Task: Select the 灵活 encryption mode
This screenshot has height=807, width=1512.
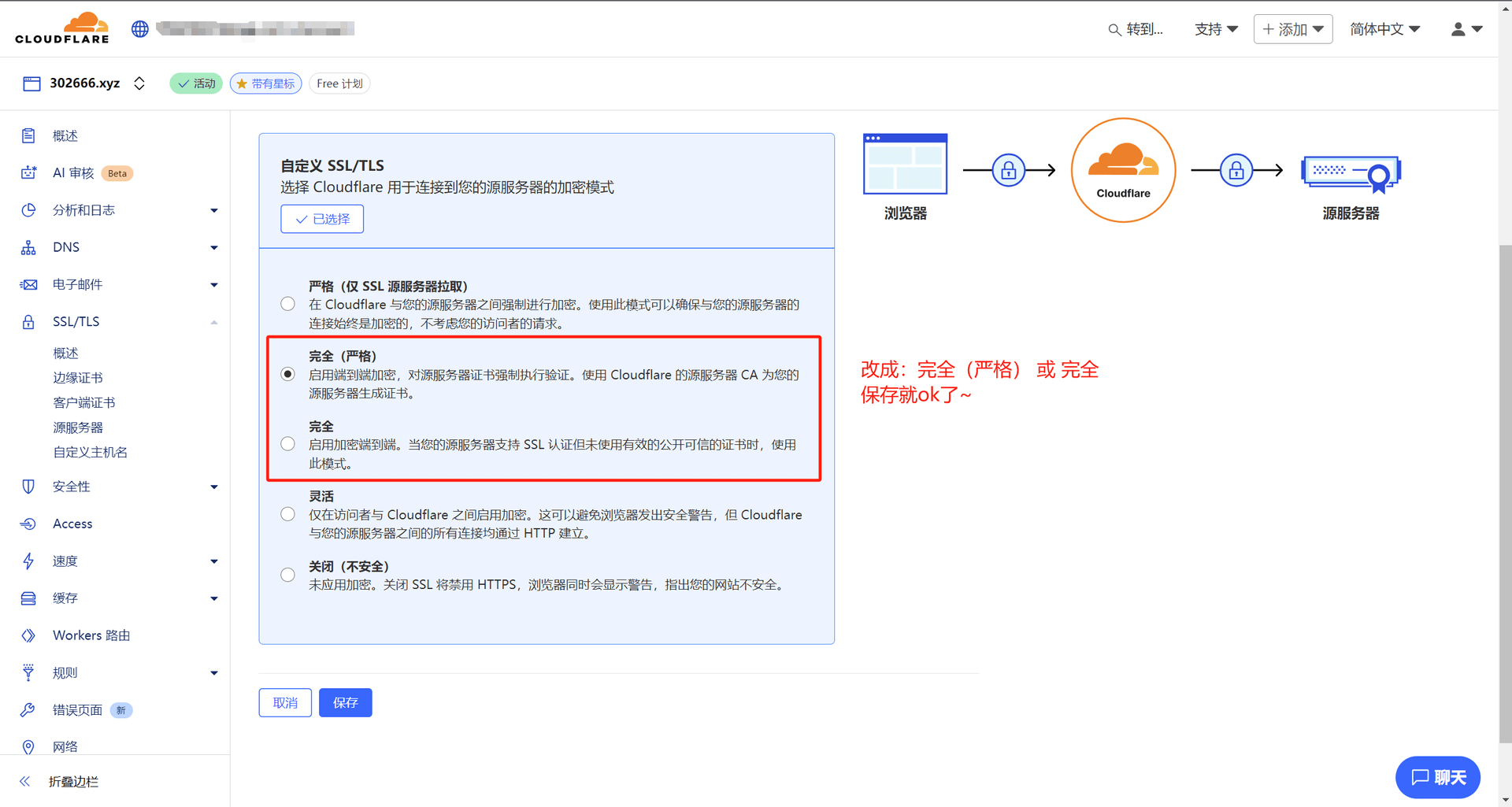Action: 287,513
